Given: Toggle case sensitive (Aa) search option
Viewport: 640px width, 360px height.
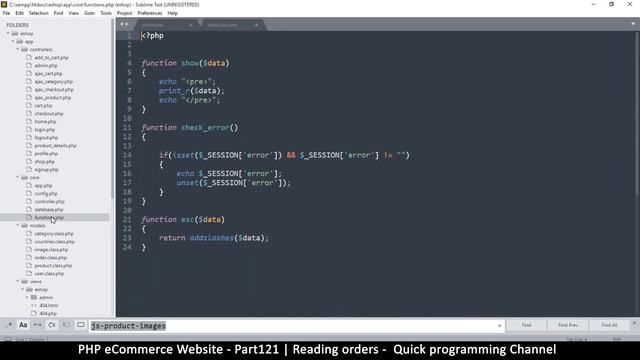Looking at the screenshot, I should (x=23, y=325).
